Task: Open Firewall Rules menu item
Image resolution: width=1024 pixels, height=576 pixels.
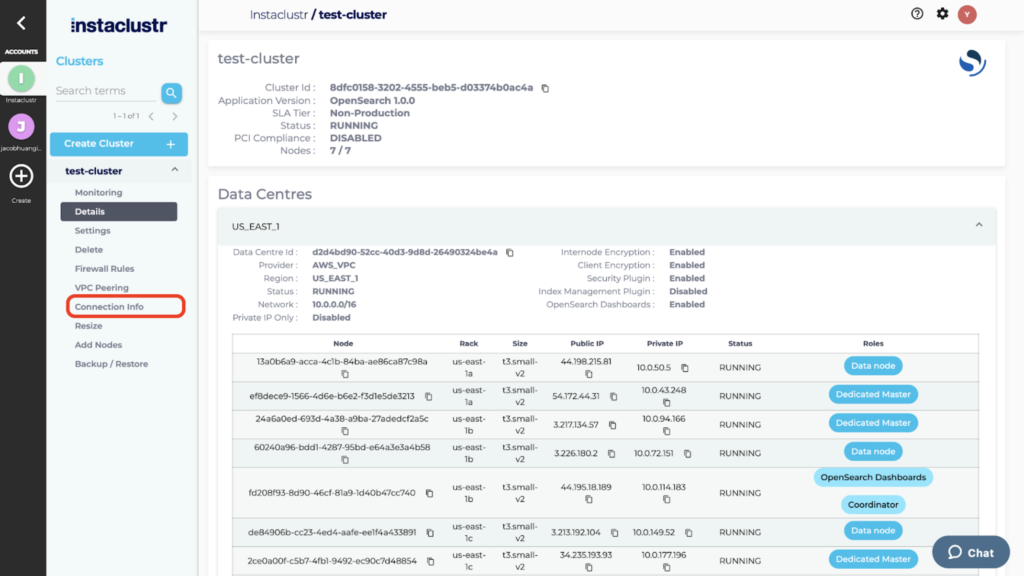Action: [x=104, y=269]
